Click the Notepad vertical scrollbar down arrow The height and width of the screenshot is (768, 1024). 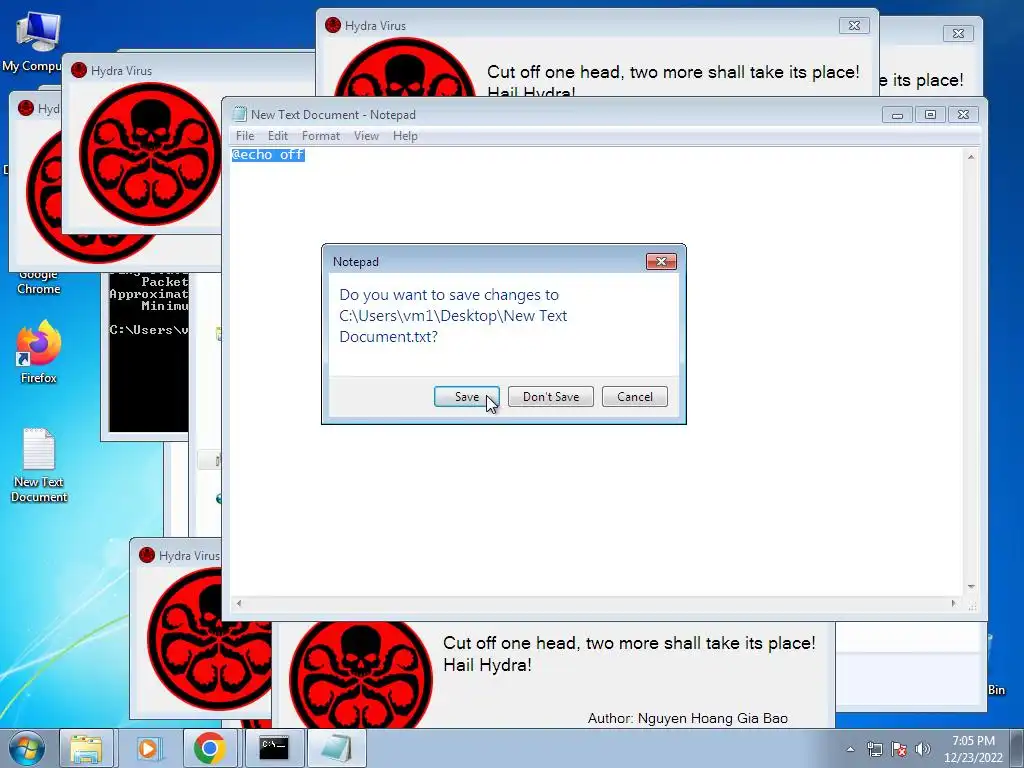[971, 586]
